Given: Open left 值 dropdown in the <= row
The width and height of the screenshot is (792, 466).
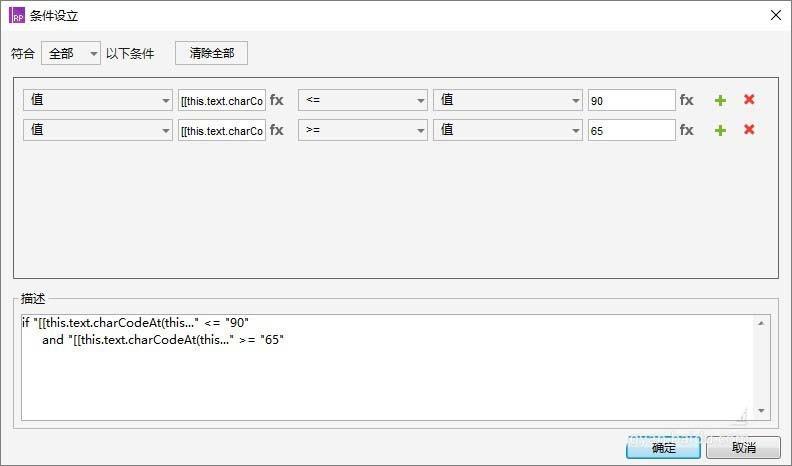Looking at the screenshot, I should point(98,100).
